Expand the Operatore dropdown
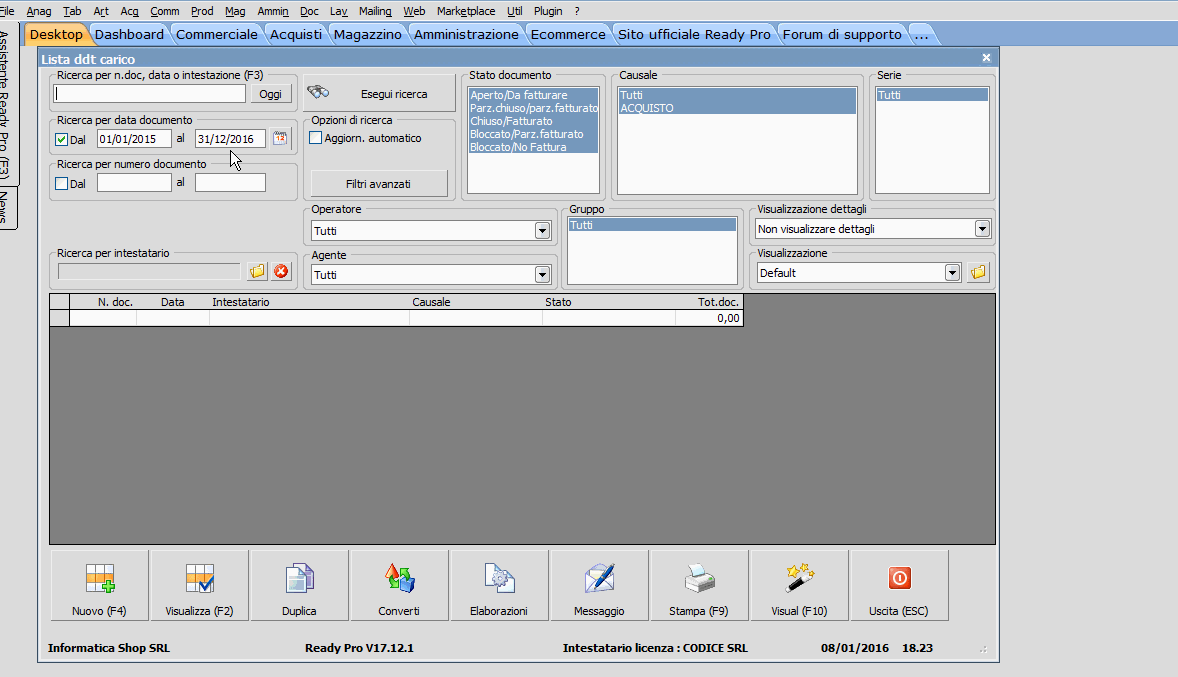Viewport: 1178px width, 677px height. [542, 231]
